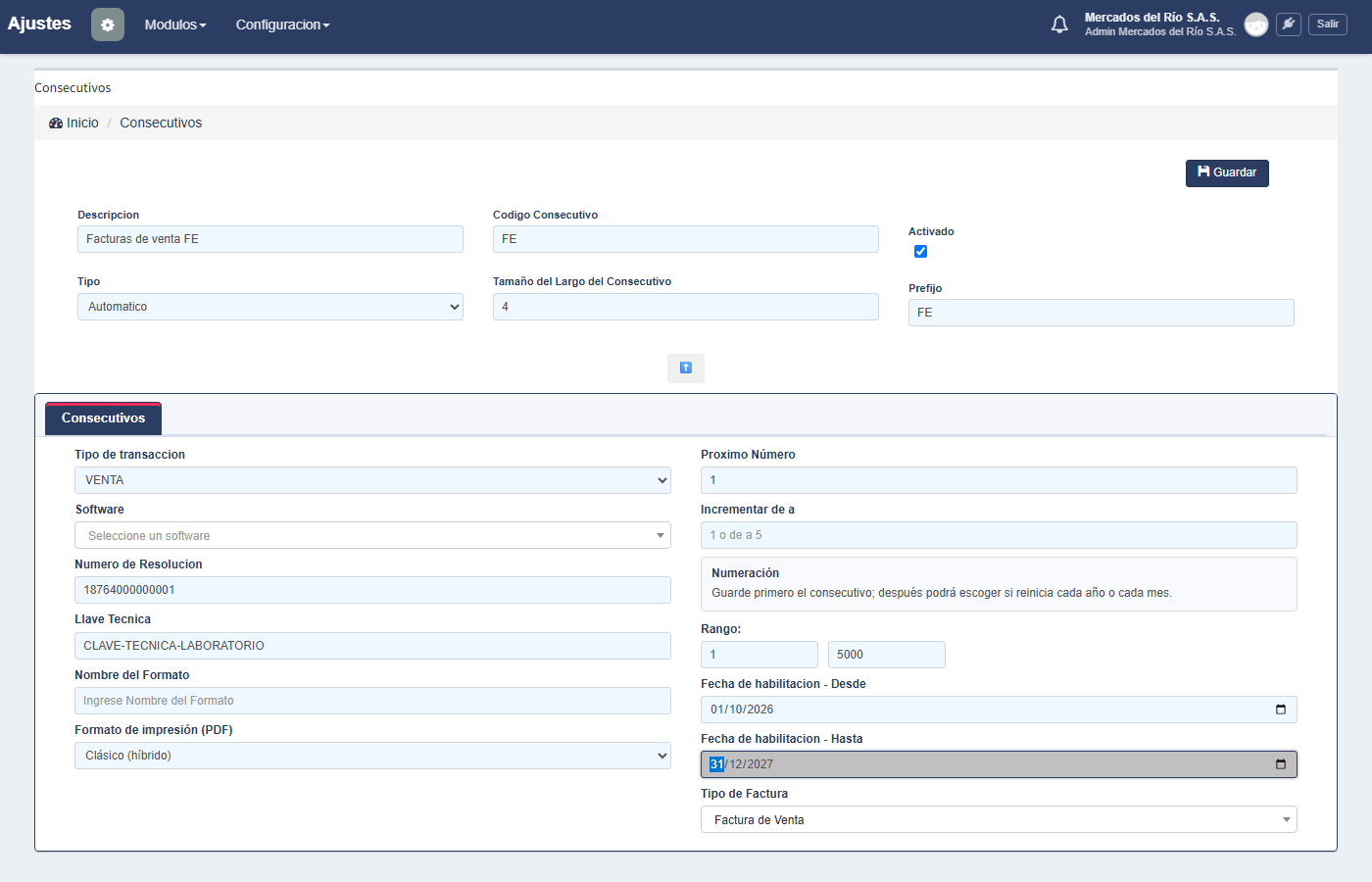Click the user avatar icon
The width and height of the screenshot is (1372, 882).
(x=1255, y=24)
